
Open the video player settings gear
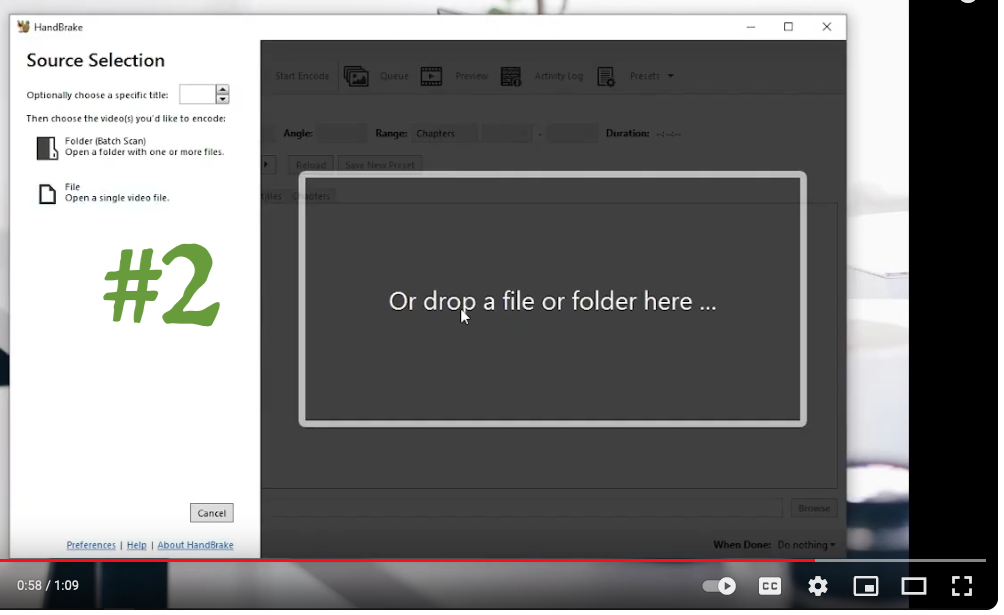tap(818, 586)
